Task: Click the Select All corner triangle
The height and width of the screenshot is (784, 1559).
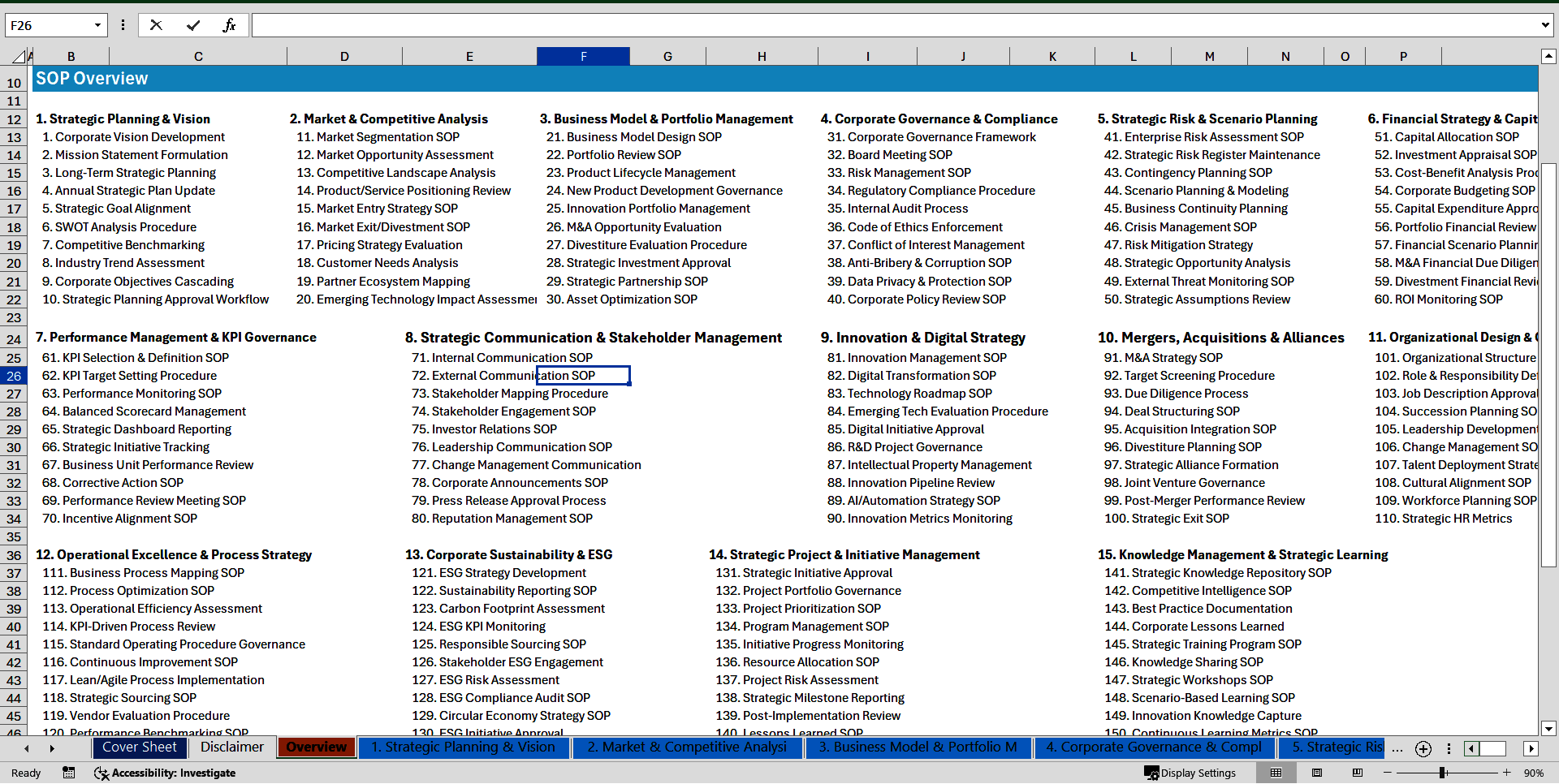Action: click(18, 57)
